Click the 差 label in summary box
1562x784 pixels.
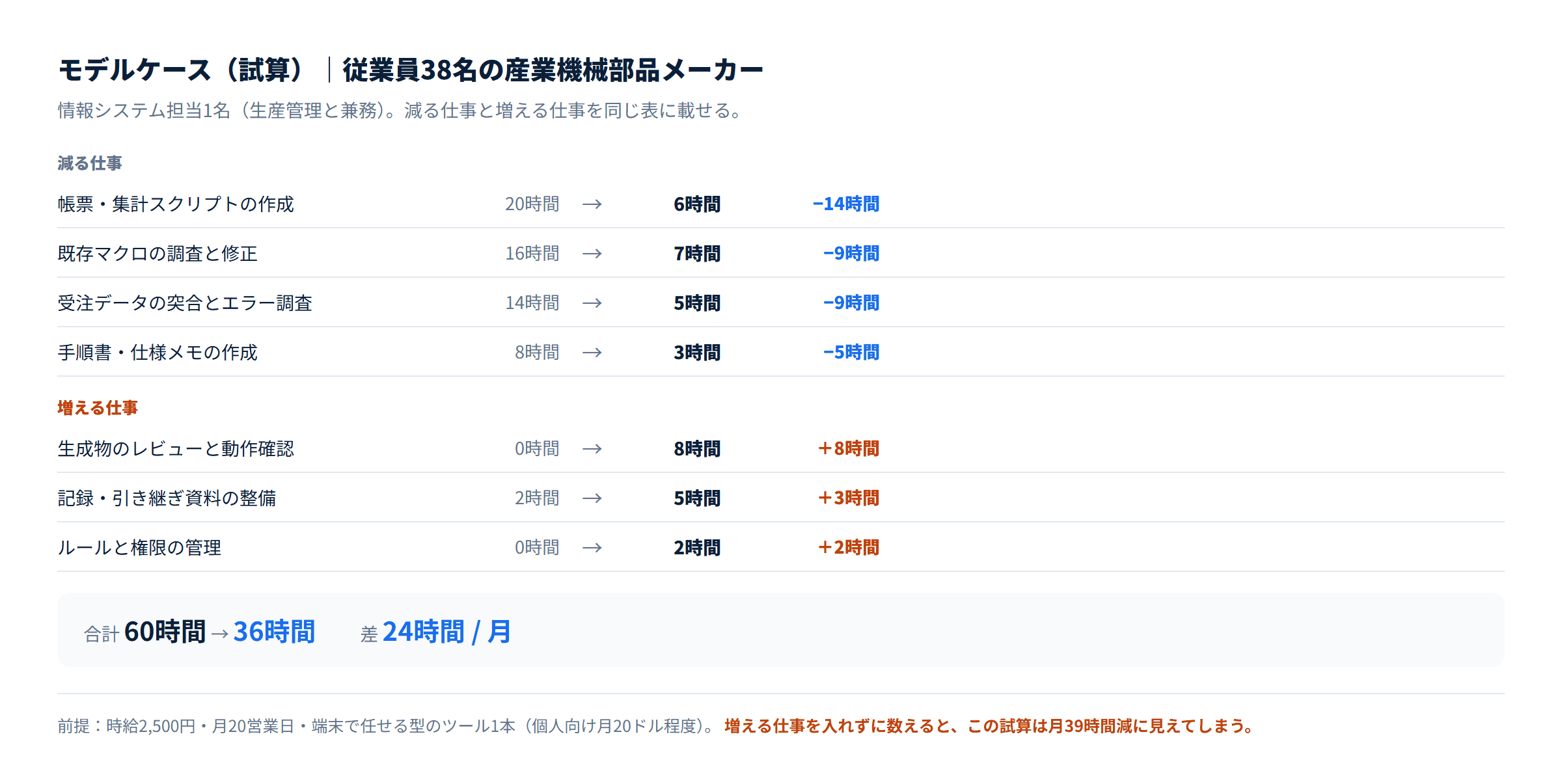369,634
